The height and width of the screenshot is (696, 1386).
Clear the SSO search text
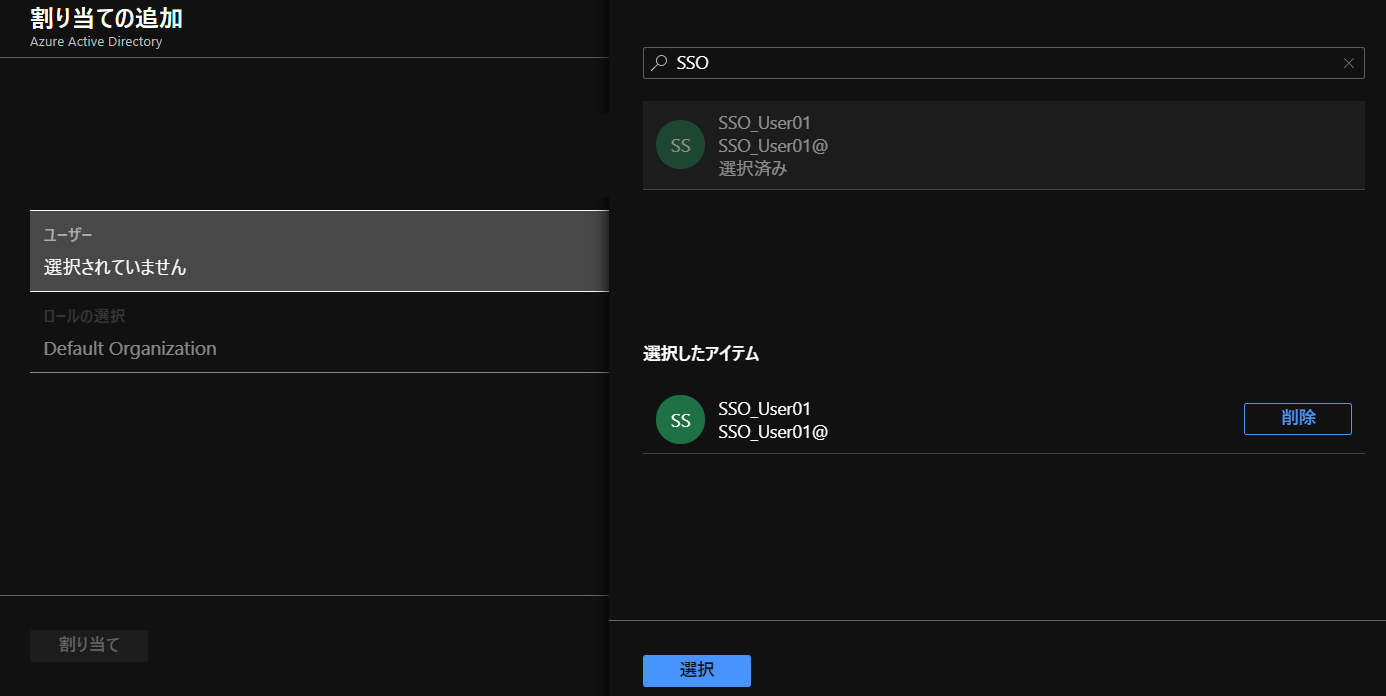click(x=1348, y=63)
